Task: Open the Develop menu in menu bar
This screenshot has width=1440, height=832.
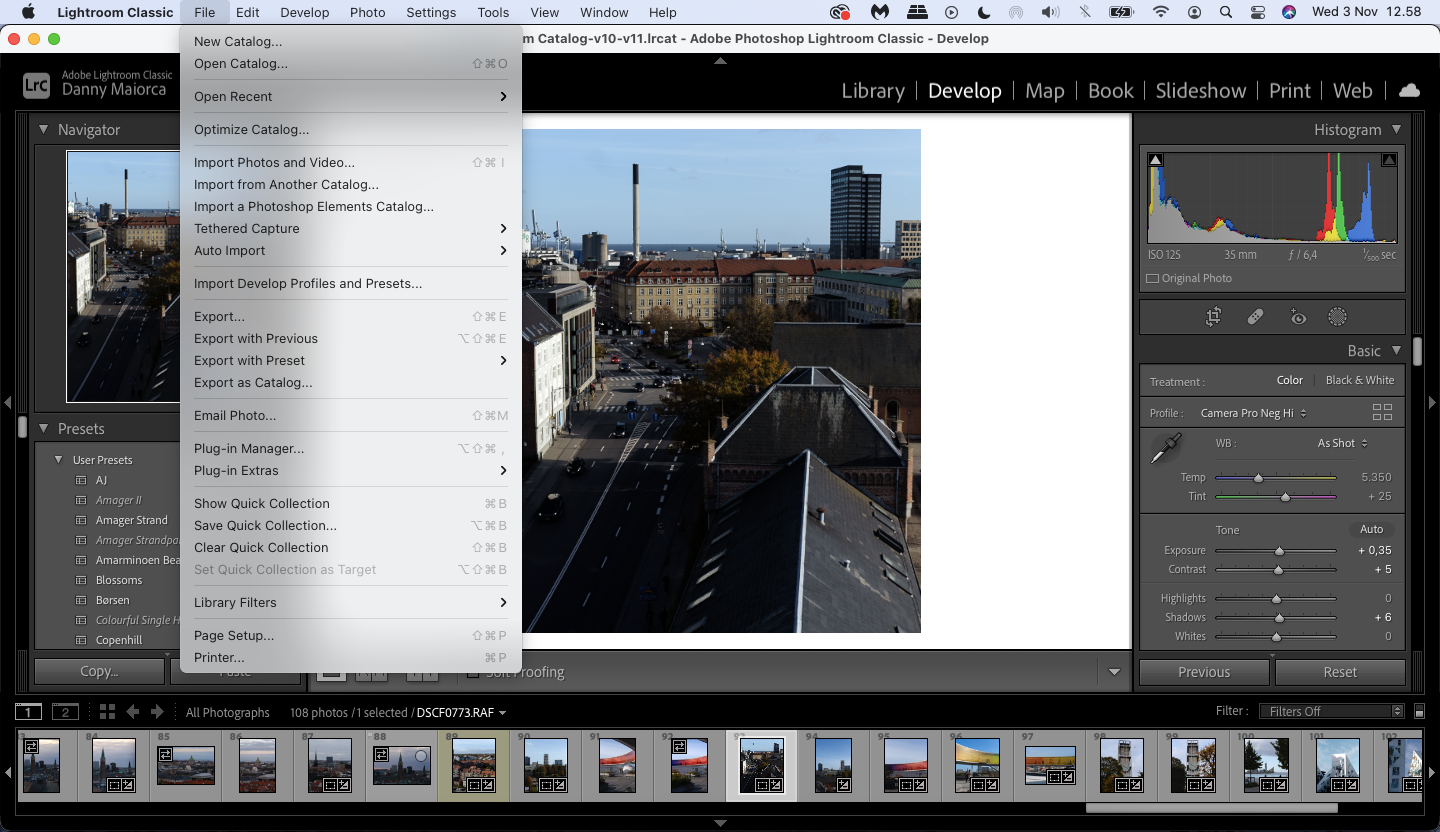Action: (305, 12)
